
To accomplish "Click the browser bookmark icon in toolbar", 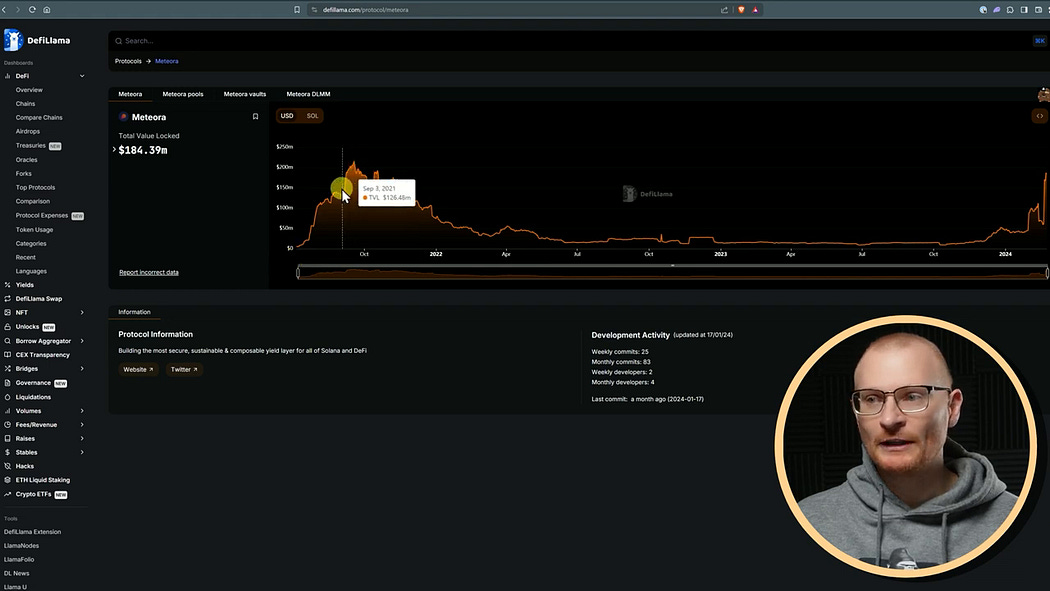I will coord(297,9).
